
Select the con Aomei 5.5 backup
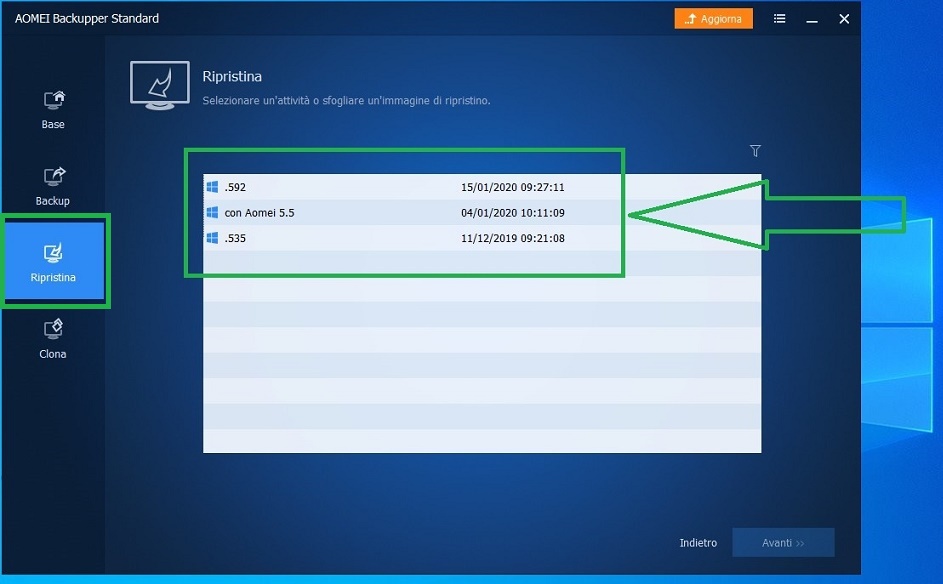(x=482, y=212)
